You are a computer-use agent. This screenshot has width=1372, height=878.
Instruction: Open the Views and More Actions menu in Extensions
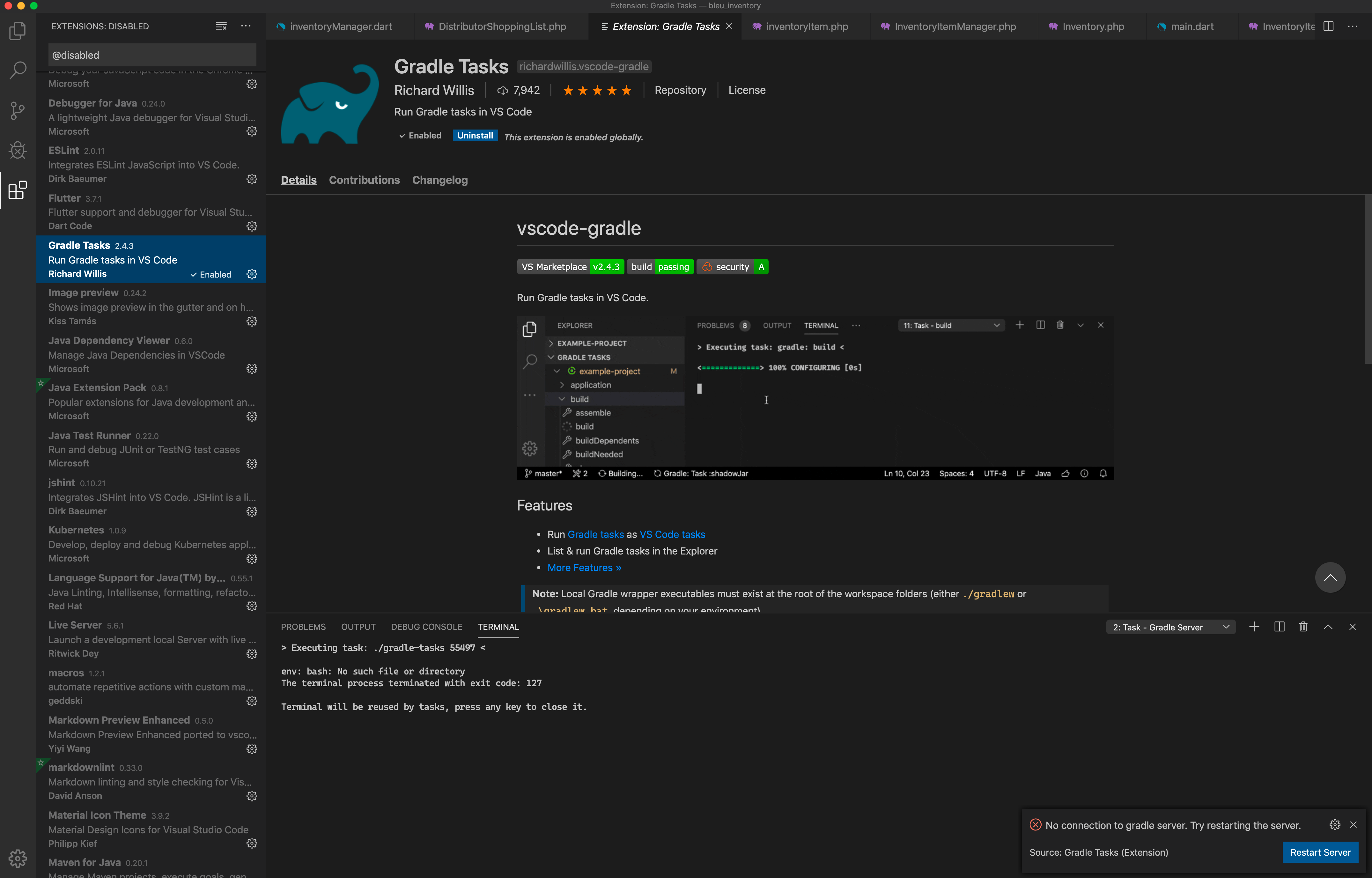tap(246, 26)
